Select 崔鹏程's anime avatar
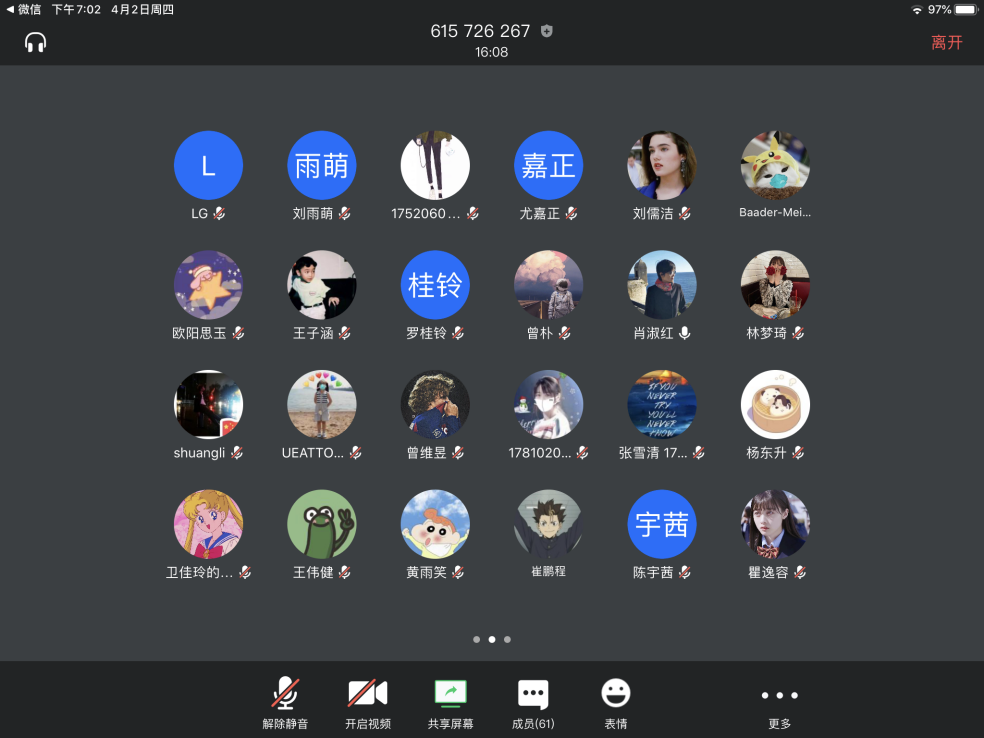 point(548,524)
